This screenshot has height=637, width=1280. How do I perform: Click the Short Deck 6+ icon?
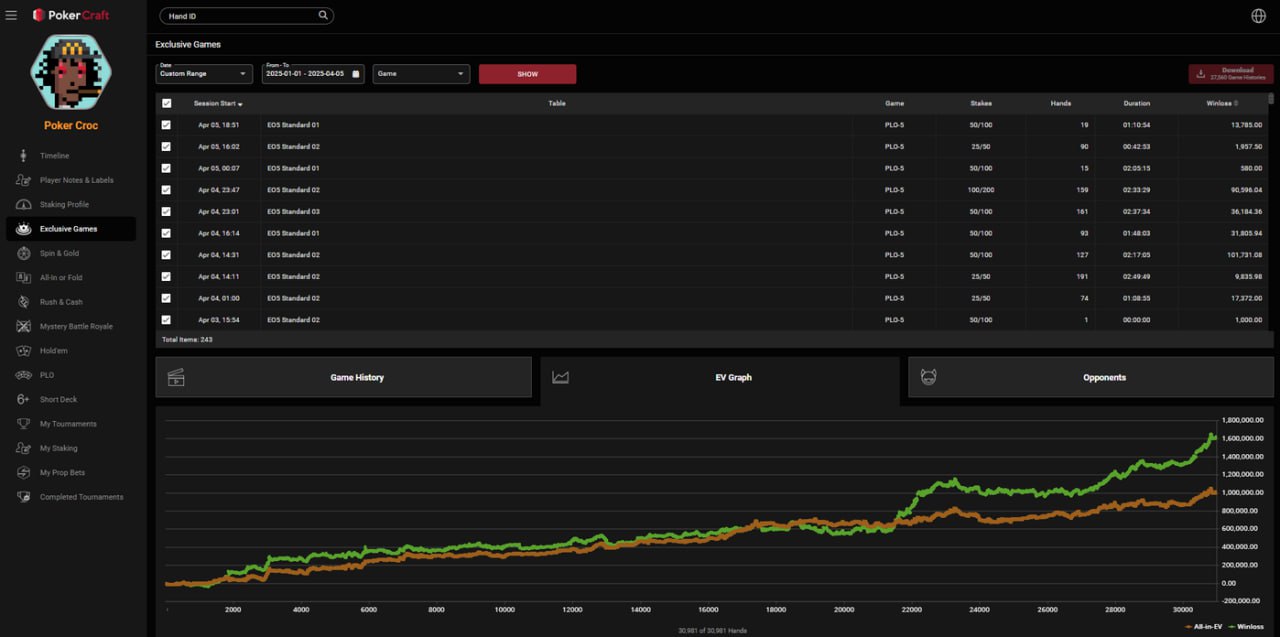[x=23, y=399]
